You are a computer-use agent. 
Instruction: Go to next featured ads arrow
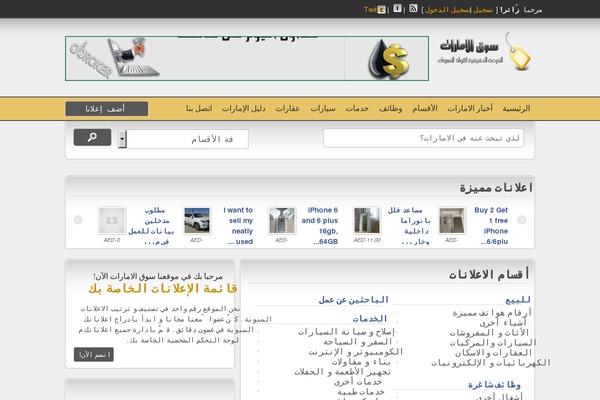(522, 220)
